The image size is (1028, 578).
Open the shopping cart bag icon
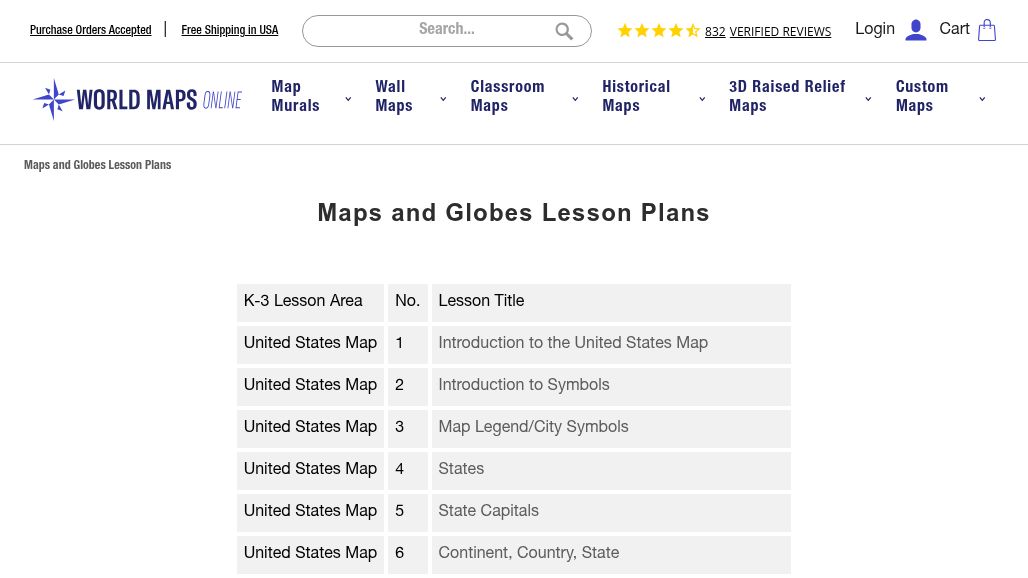[x=987, y=30]
